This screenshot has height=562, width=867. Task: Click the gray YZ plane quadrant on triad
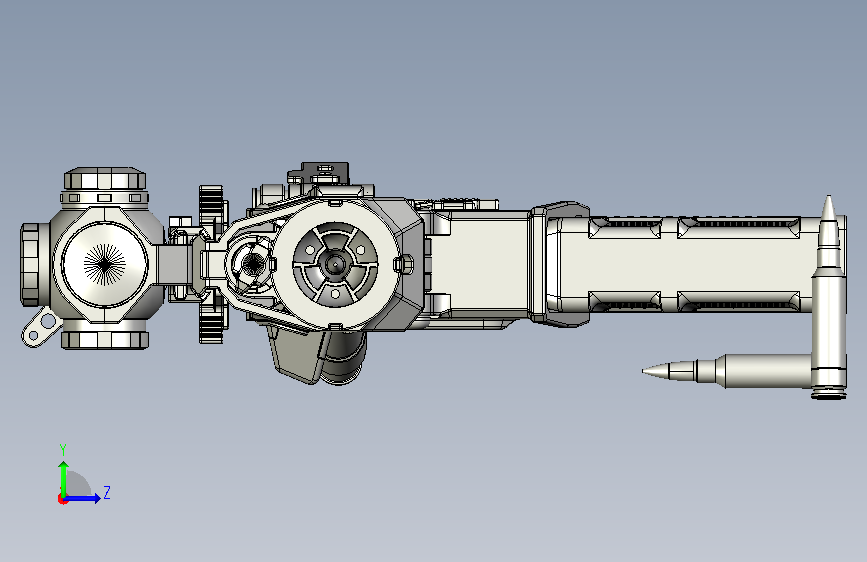pyautogui.click(x=77, y=484)
